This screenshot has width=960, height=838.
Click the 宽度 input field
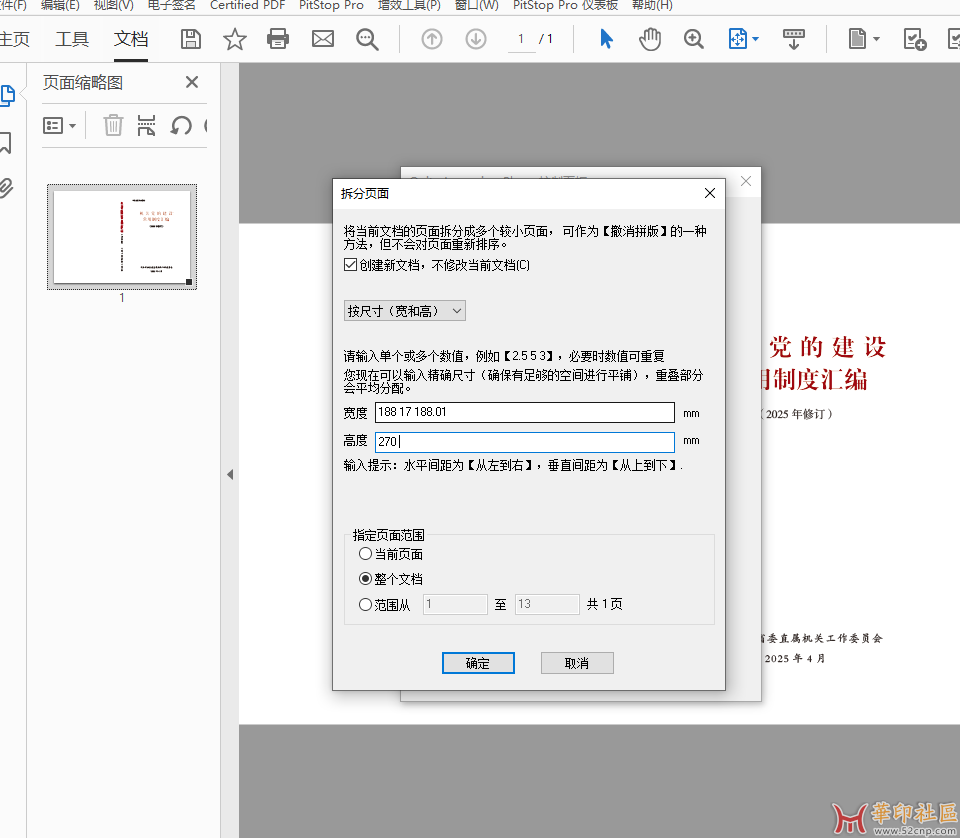coord(524,412)
